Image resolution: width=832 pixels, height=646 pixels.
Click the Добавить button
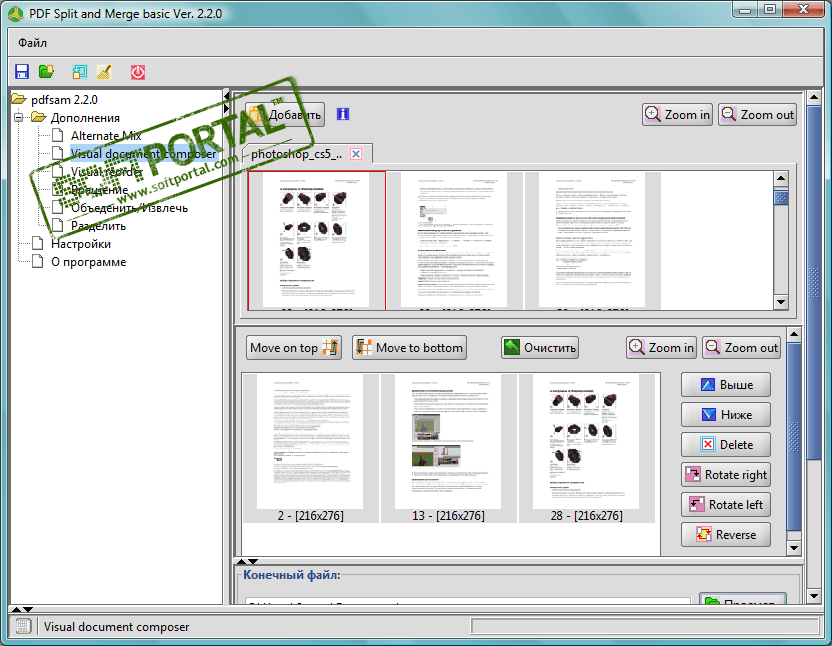point(285,115)
